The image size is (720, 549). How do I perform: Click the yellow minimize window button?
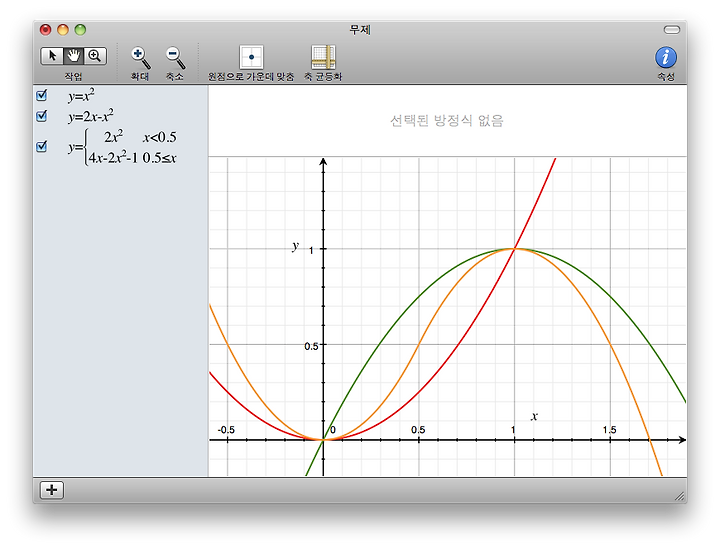pyautogui.click(x=62, y=30)
